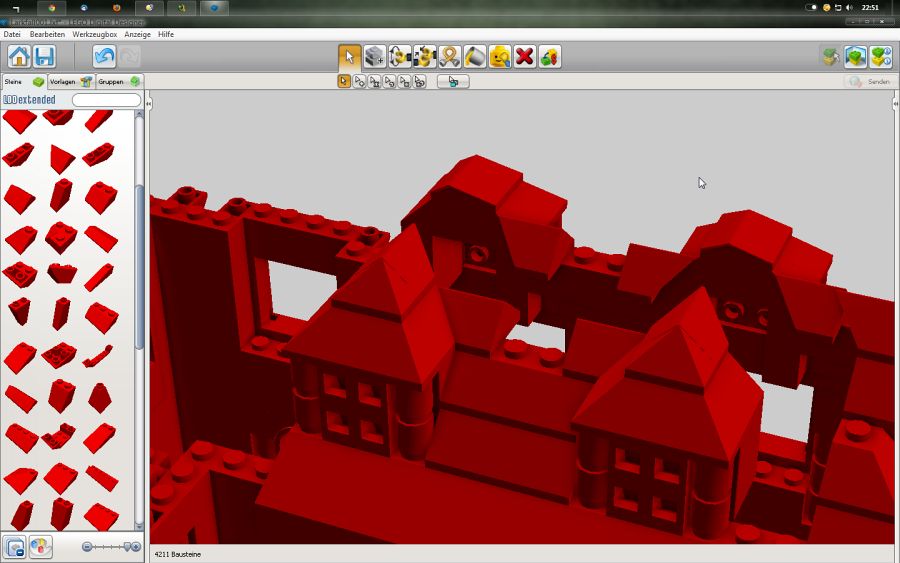Switch to Building Guide mode
The height and width of the screenshot is (563, 900).
(x=880, y=56)
